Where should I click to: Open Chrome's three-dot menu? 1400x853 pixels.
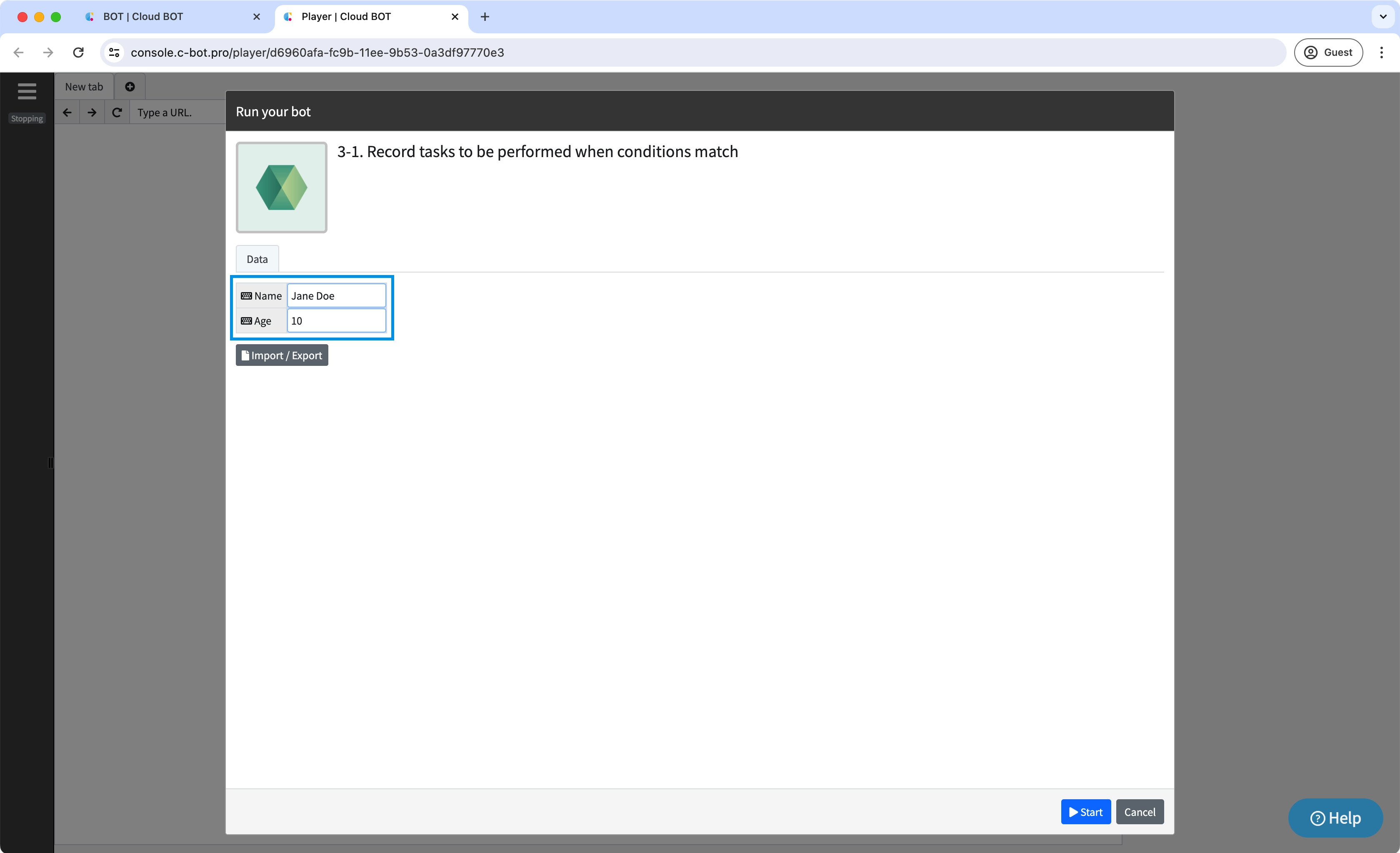1381,52
